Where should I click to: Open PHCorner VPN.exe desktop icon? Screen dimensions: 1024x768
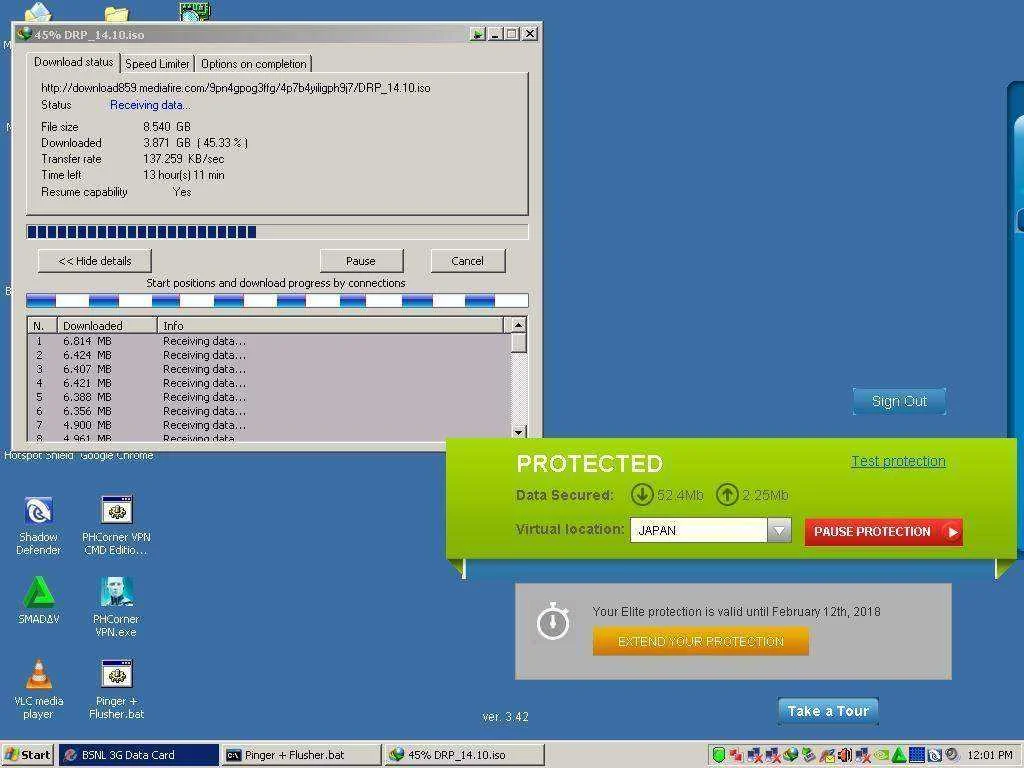[x=116, y=607]
